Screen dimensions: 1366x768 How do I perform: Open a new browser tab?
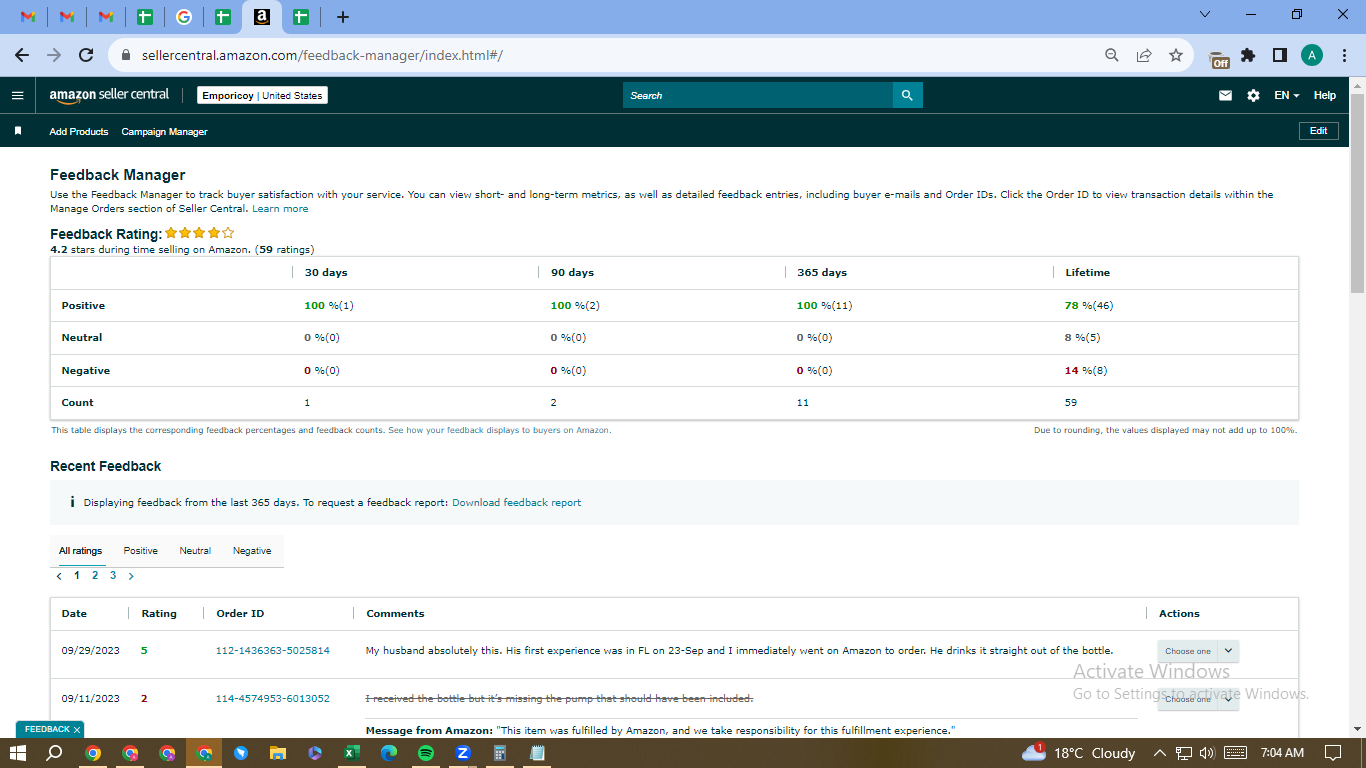pyautogui.click(x=343, y=17)
